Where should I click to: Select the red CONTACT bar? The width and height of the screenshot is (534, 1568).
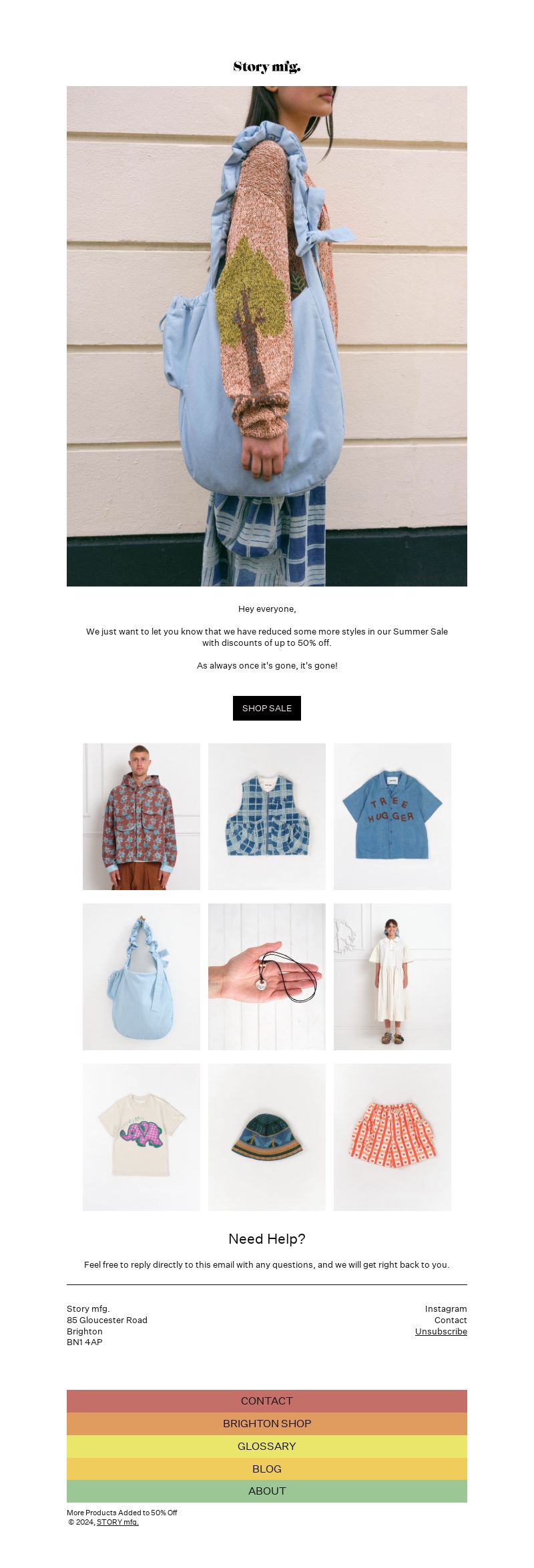tap(267, 1401)
